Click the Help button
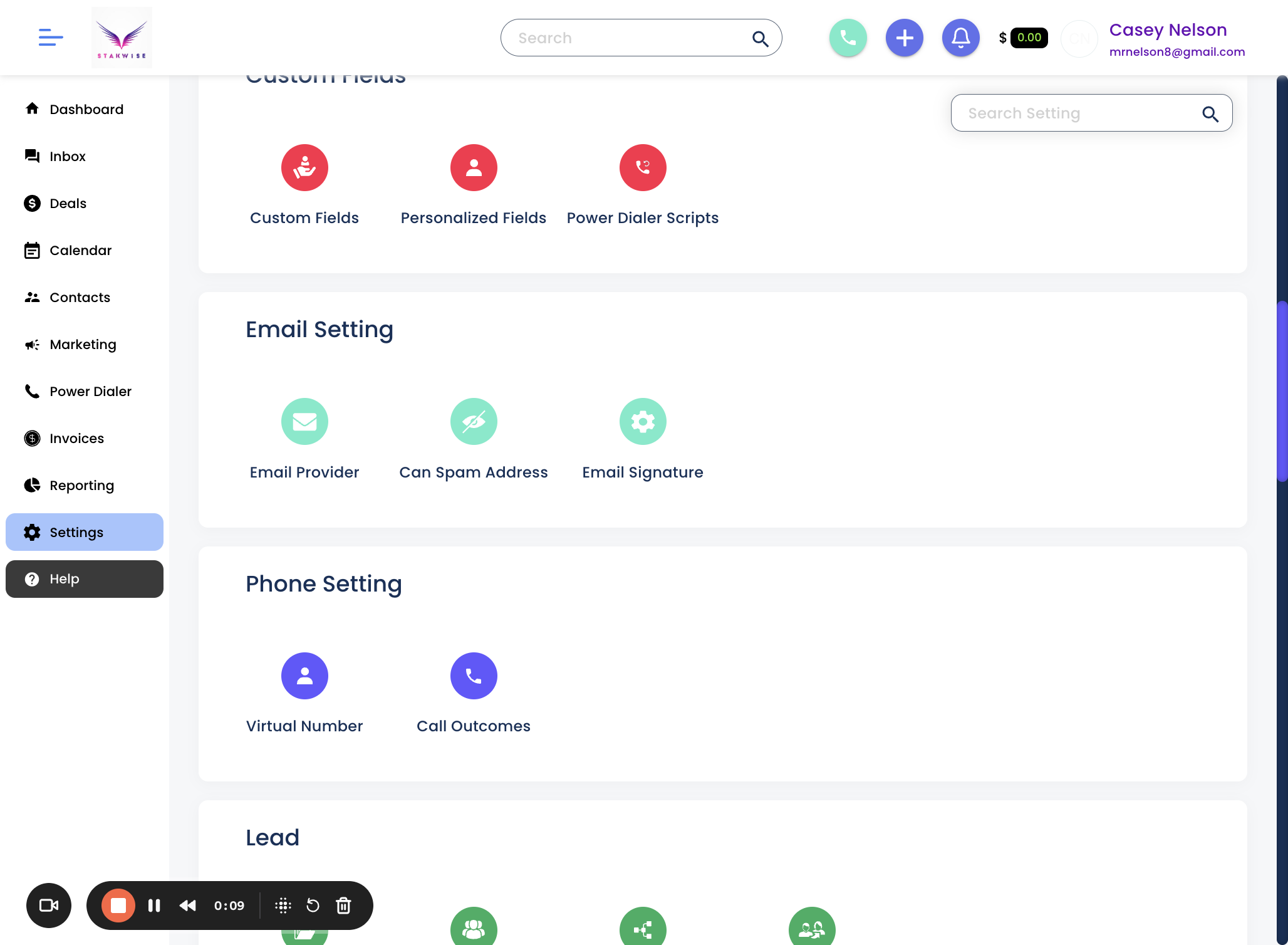Viewport: 1288px width, 945px height. click(85, 579)
